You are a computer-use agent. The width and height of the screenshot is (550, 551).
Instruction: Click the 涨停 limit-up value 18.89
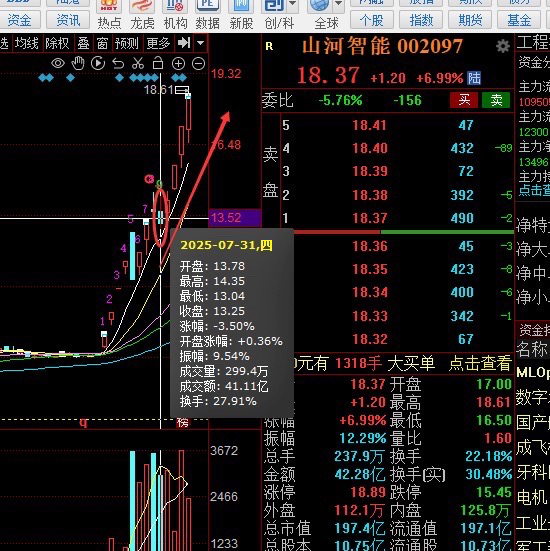pyautogui.click(x=368, y=492)
